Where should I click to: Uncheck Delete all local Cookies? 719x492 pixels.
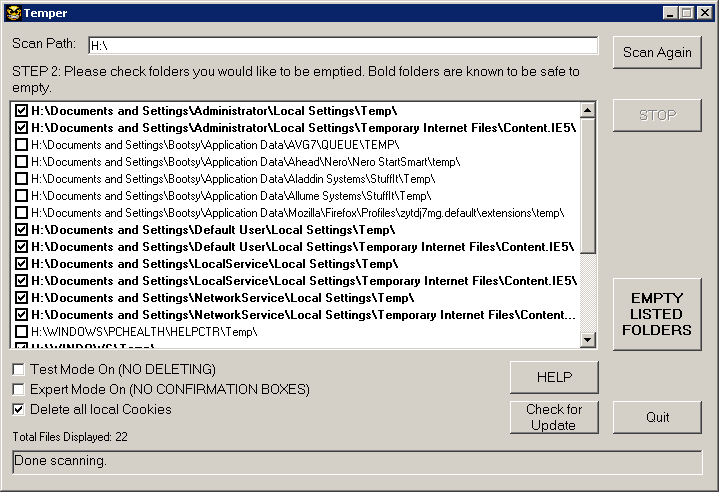pyautogui.click(x=19, y=409)
